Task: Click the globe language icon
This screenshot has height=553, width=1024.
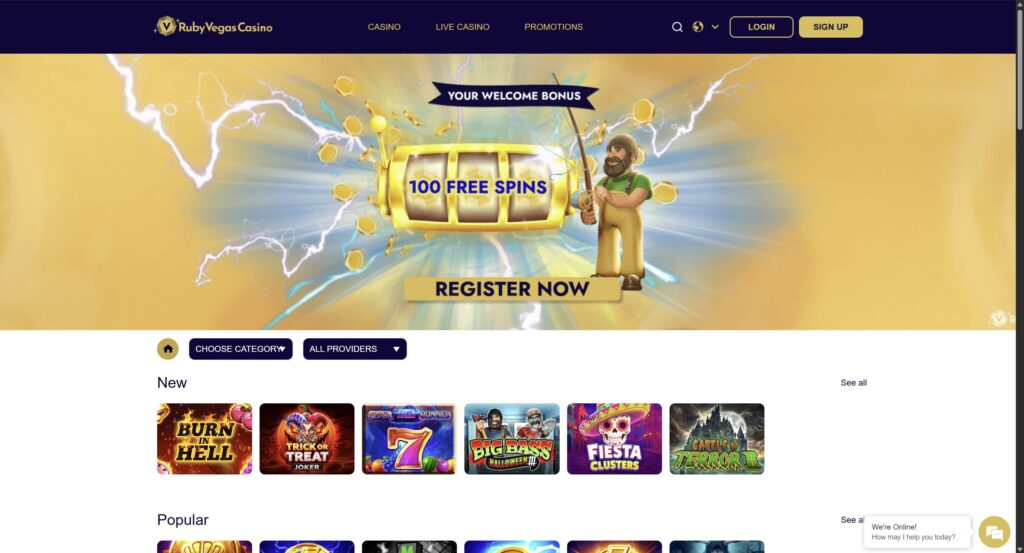Action: (x=698, y=27)
